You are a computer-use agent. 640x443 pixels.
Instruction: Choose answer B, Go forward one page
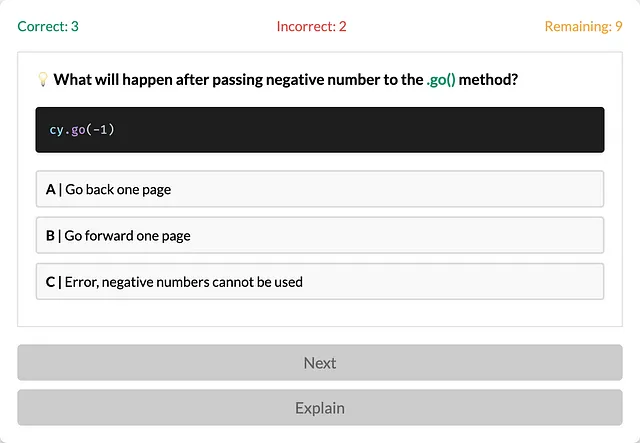click(x=320, y=235)
